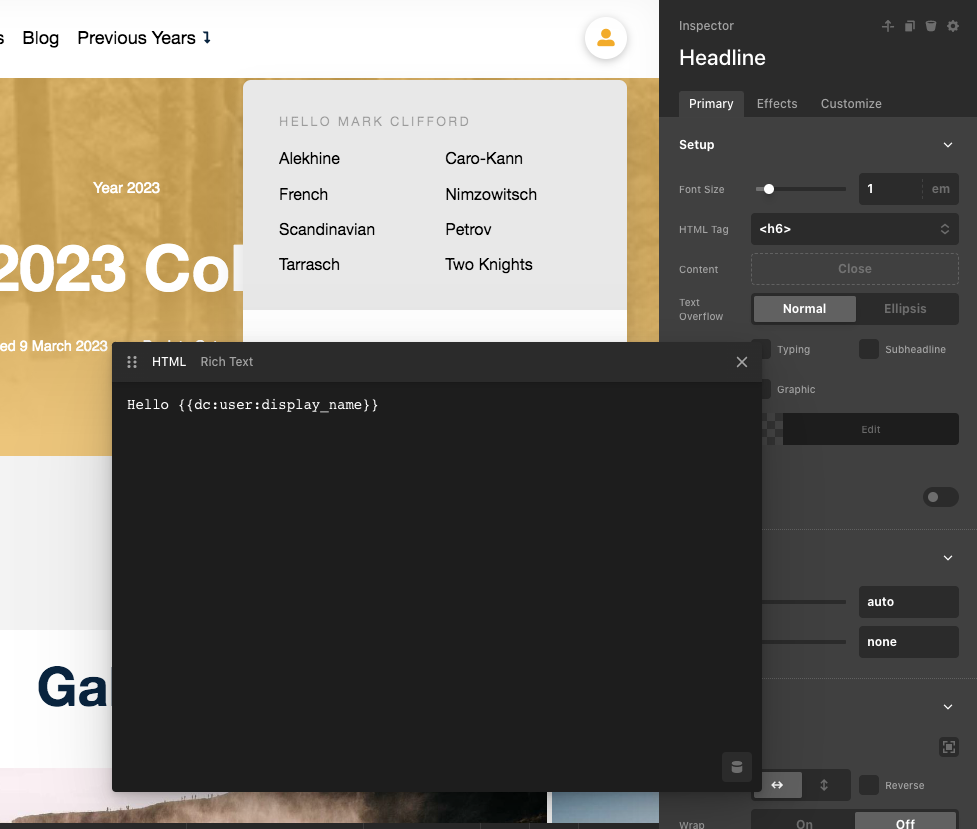Click the Content Close button
Image resolution: width=977 pixels, height=829 pixels.
click(854, 269)
